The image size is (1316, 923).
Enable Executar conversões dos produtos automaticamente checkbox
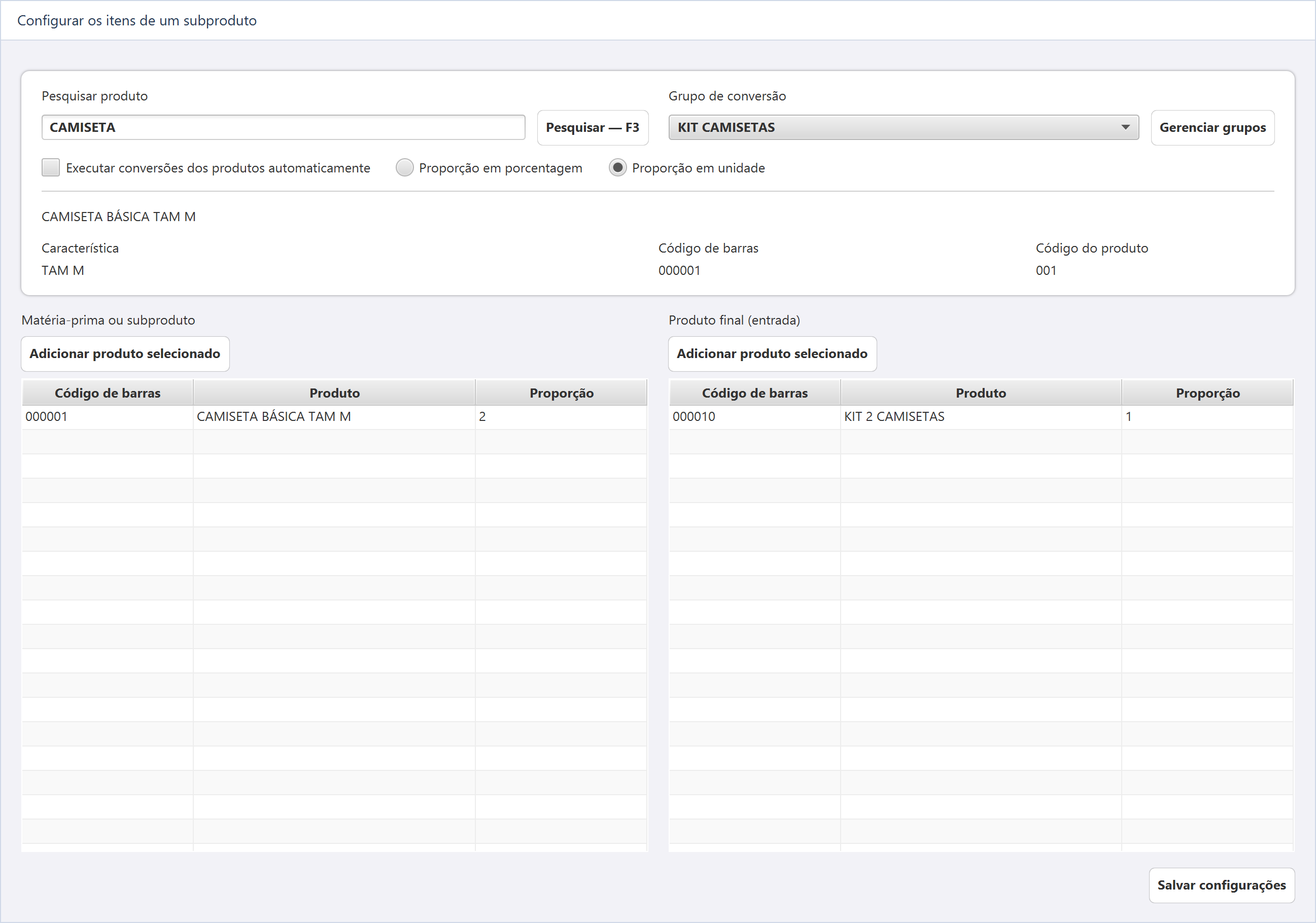[x=51, y=168]
